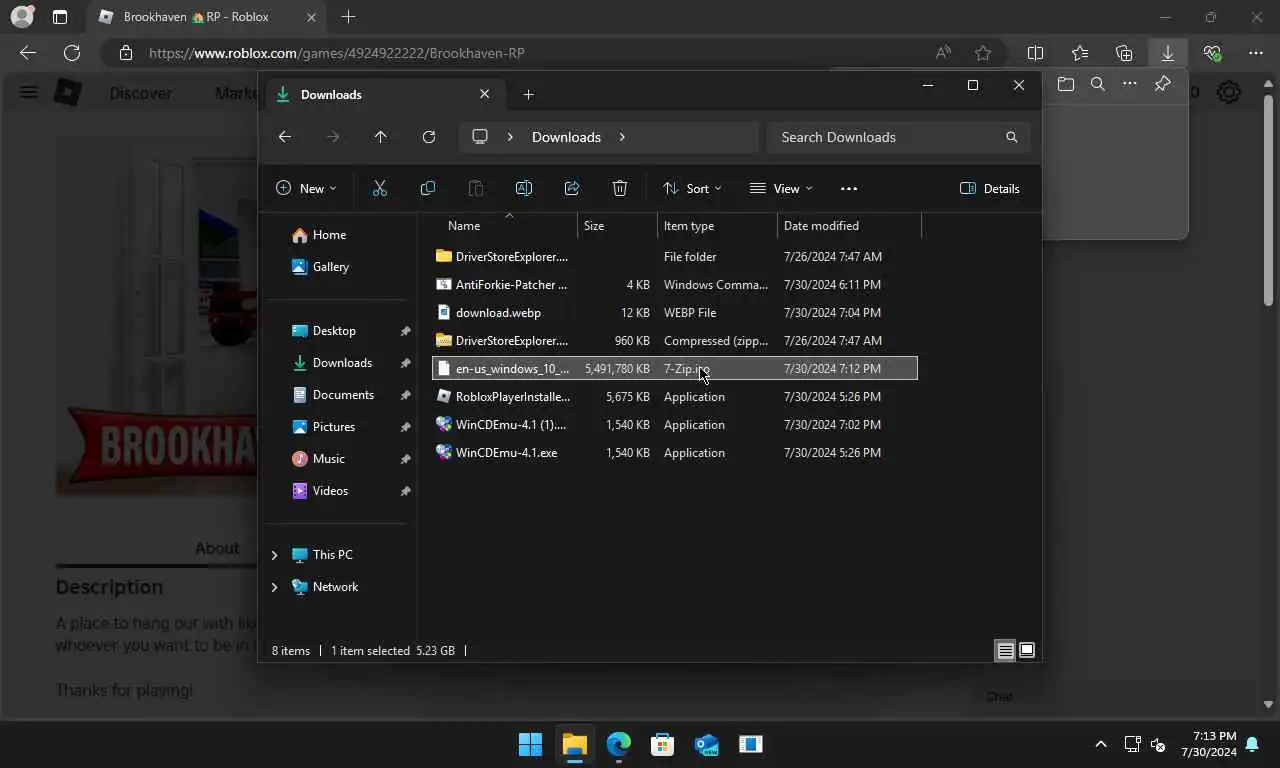Open Roblox settings gear icon
The height and width of the screenshot is (768, 1280).
point(1229,93)
